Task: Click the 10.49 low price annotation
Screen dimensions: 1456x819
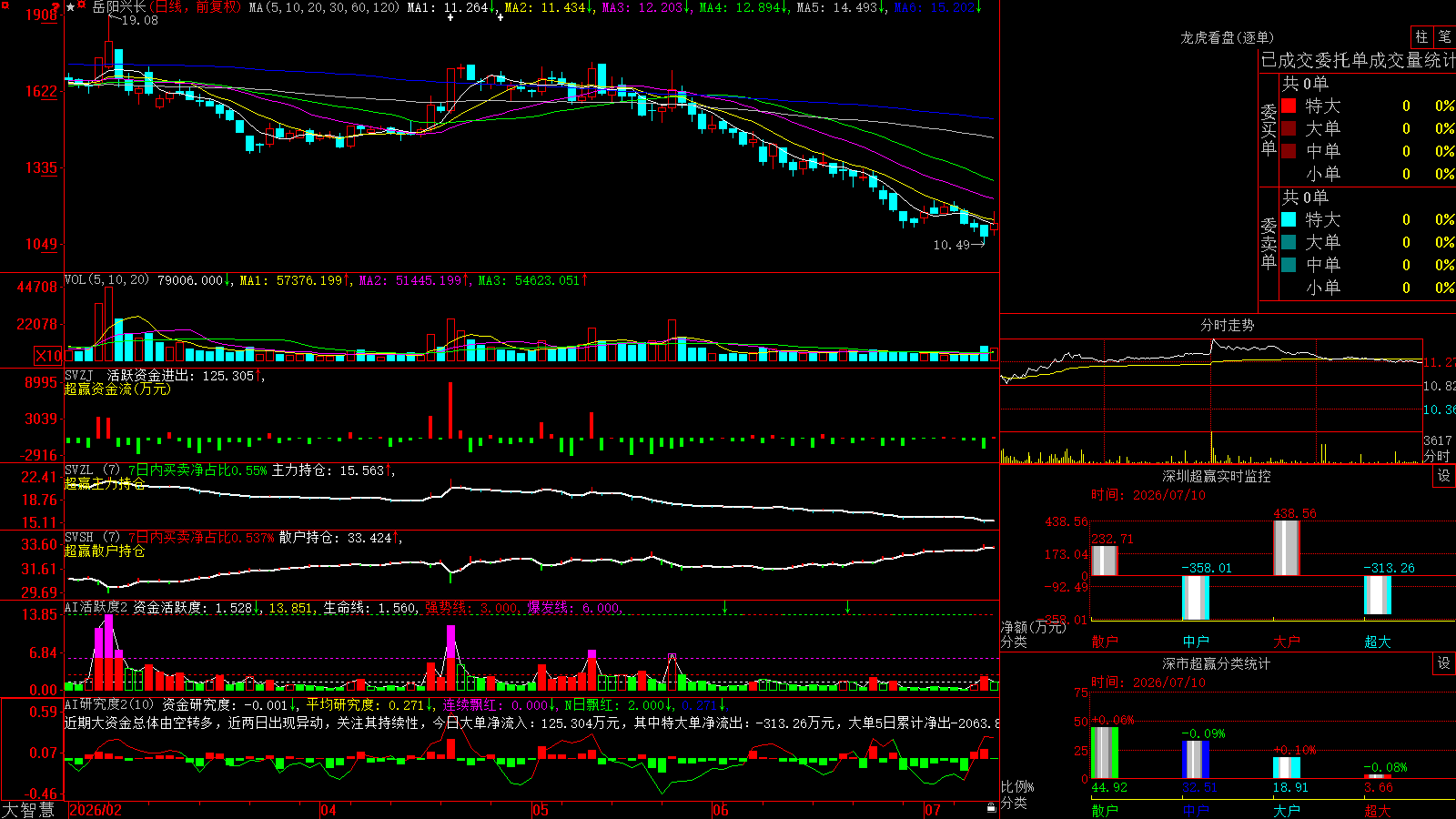Action: click(x=952, y=245)
